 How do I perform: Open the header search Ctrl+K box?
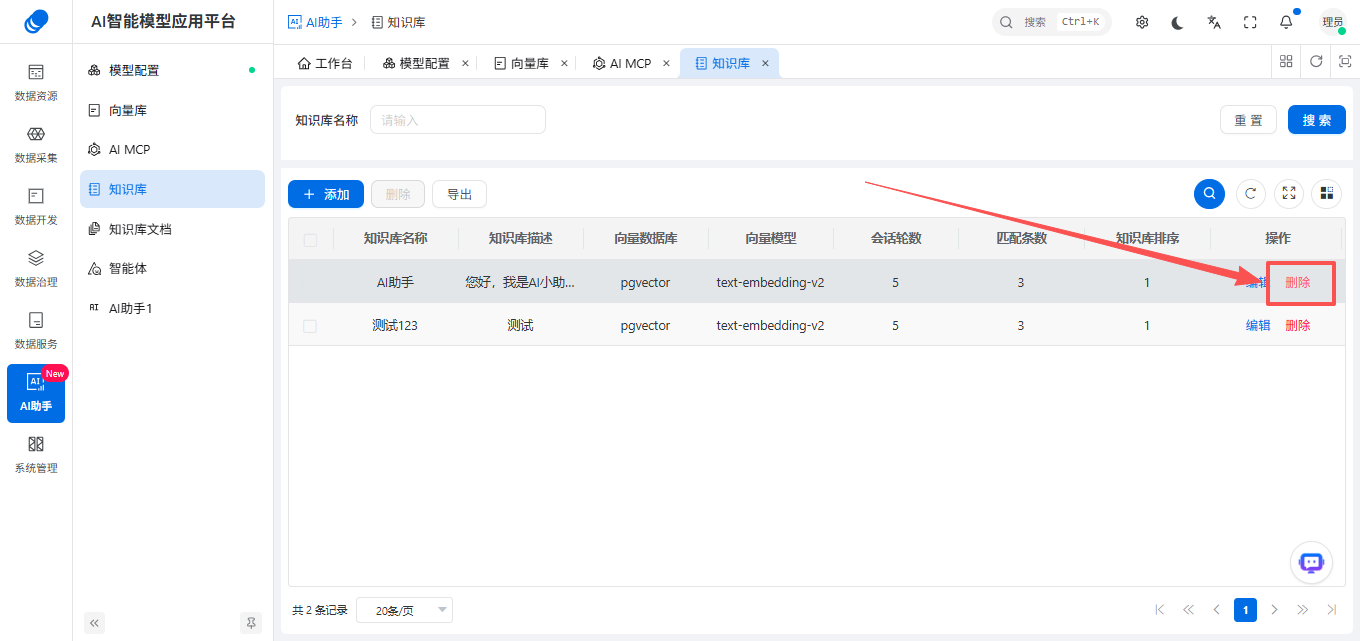point(1052,22)
